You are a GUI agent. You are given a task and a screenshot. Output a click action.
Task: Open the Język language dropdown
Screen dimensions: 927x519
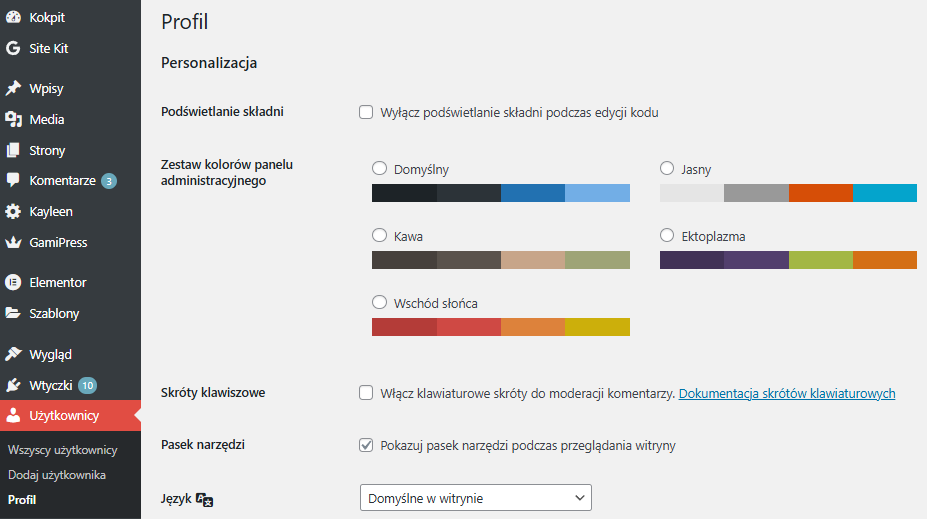click(x=475, y=497)
